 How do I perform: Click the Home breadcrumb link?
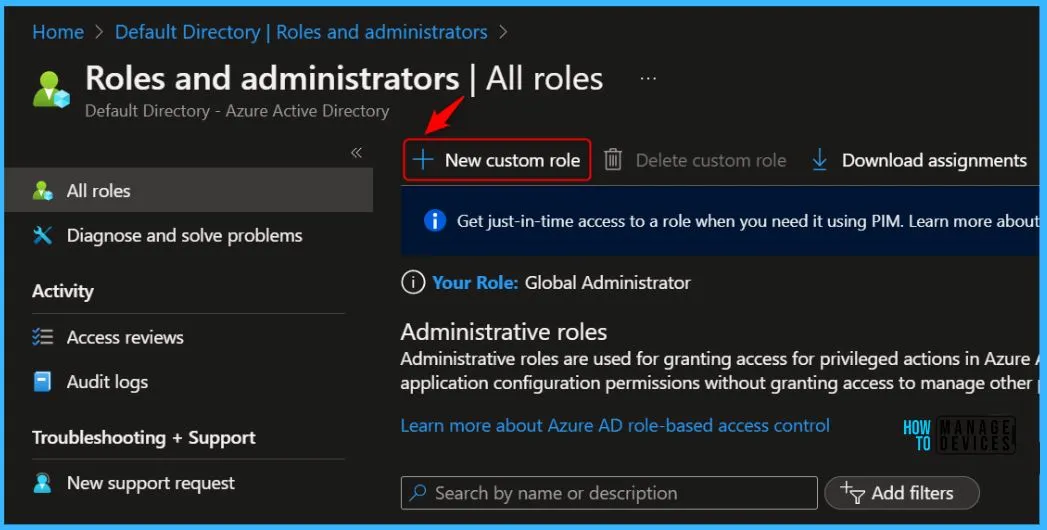tap(58, 31)
